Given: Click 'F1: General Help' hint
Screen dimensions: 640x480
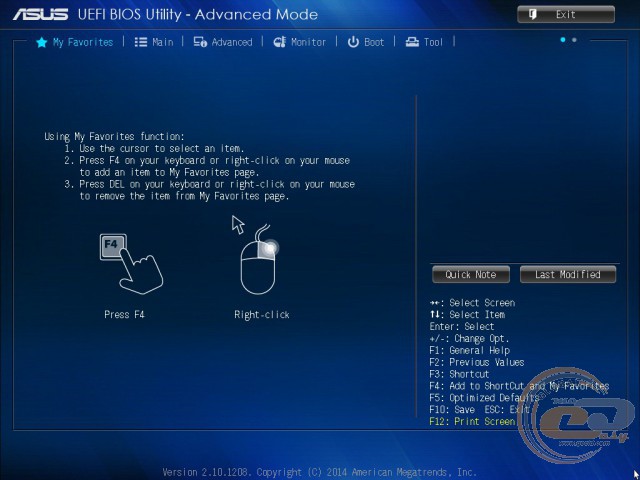Looking at the screenshot, I should coord(469,350).
